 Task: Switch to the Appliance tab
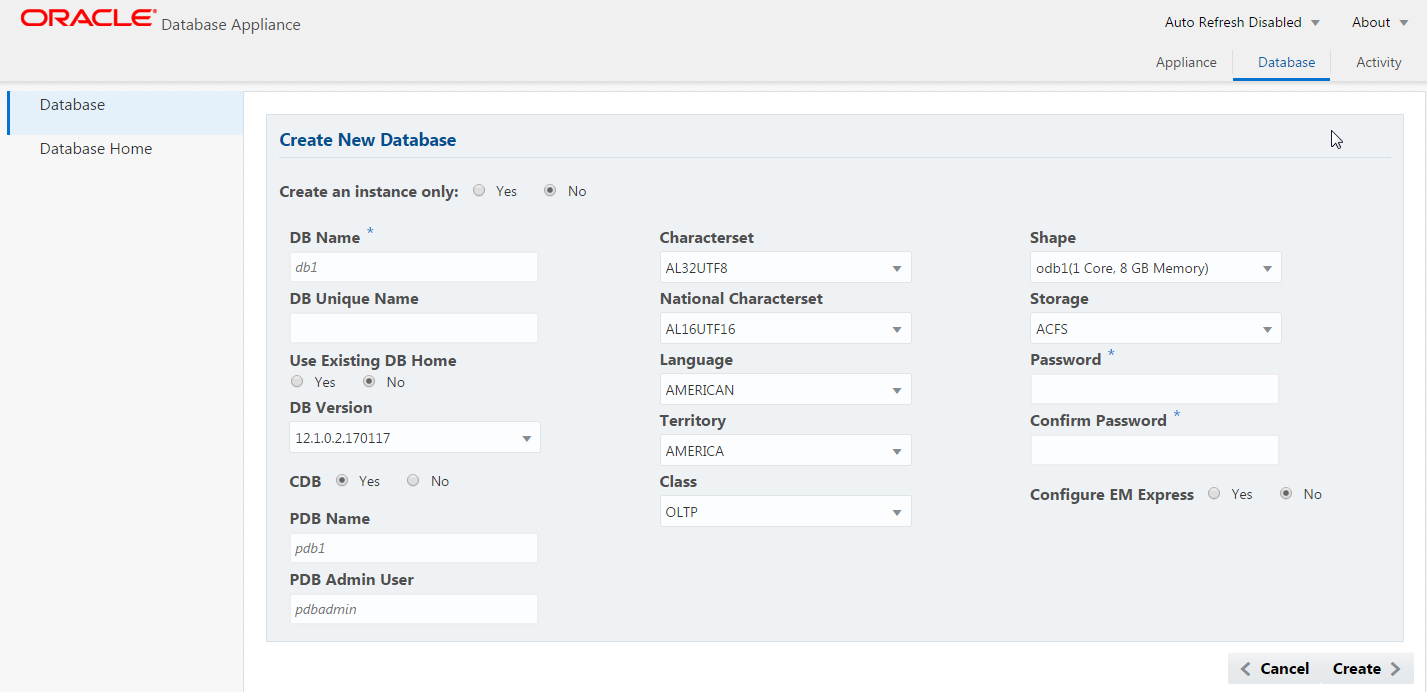click(x=1186, y=62)
